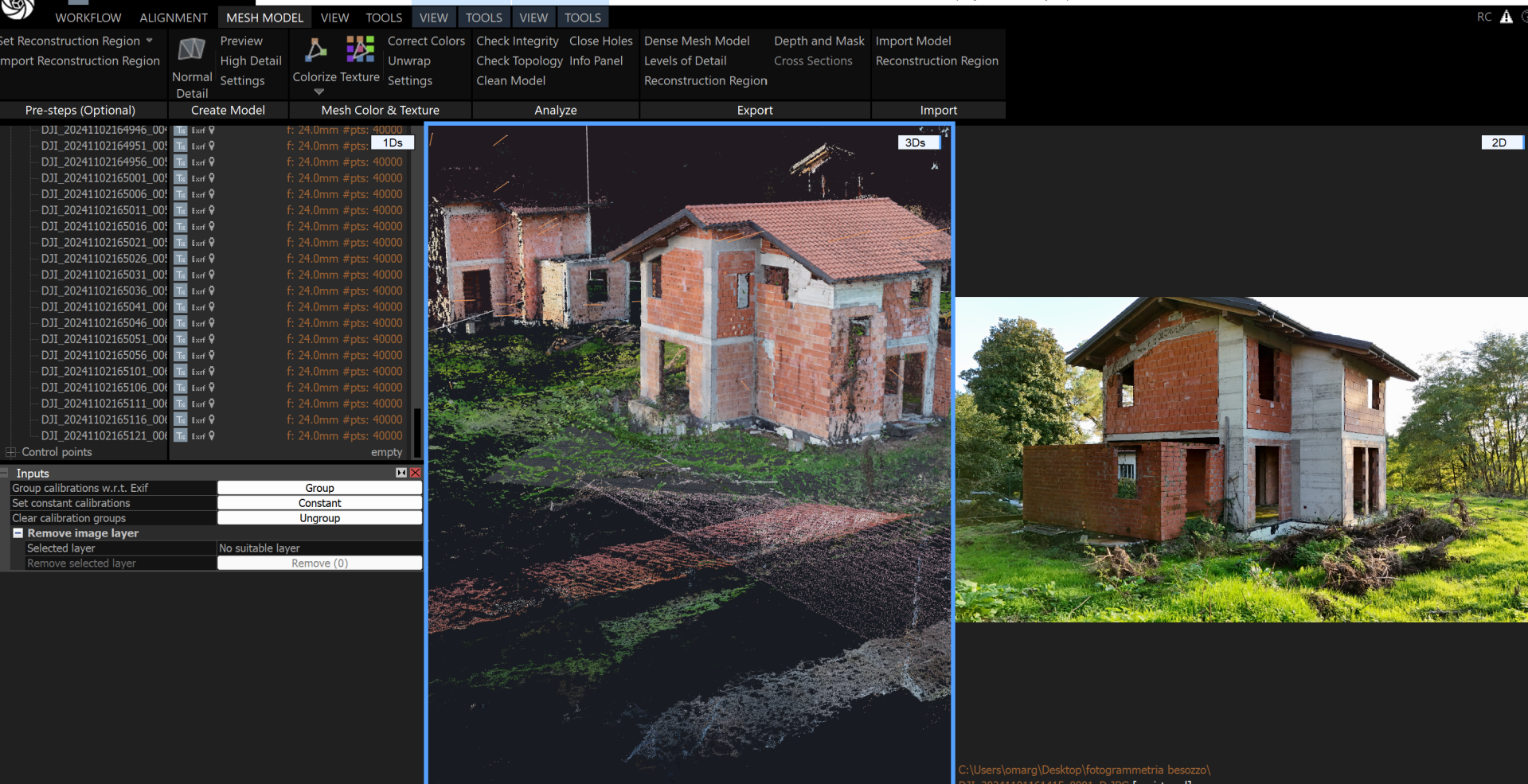Image resolution: width=1528 pixels, height=784 pixels.
Task: Open the Set Reconstruction Region dropdown arrow
Action: 149,41
